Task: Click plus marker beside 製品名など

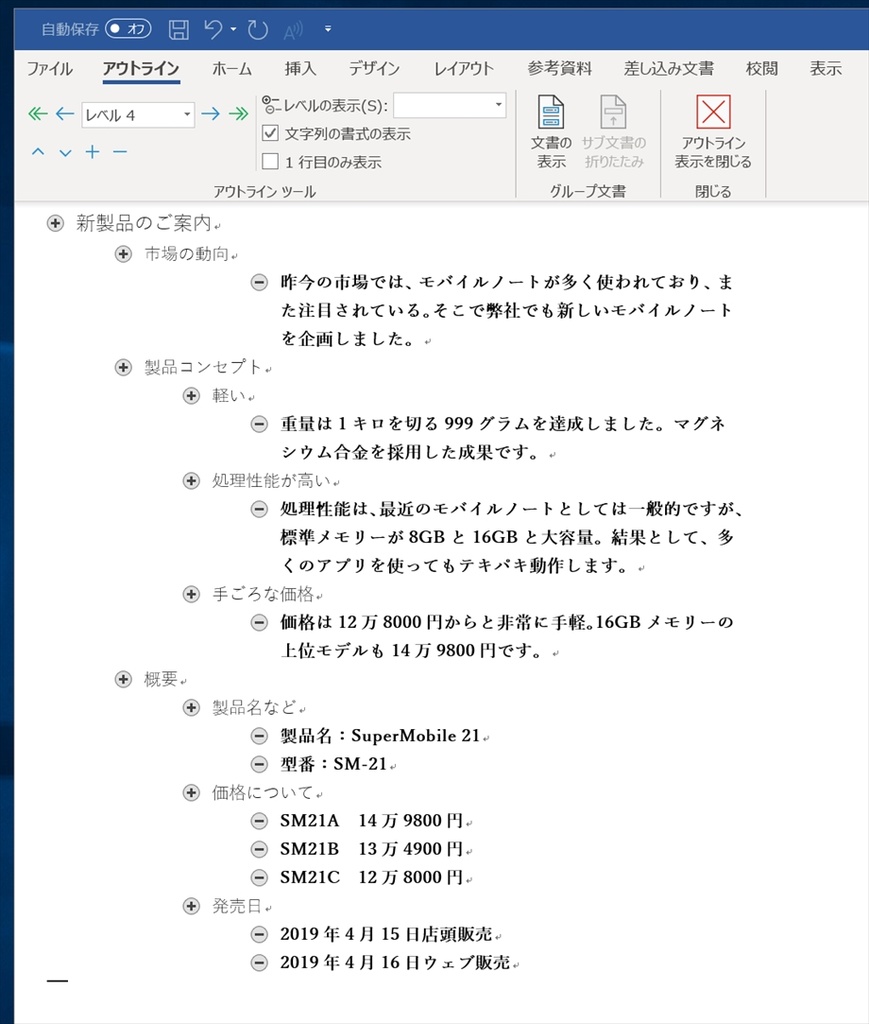Action: click(x=191, y=707)
